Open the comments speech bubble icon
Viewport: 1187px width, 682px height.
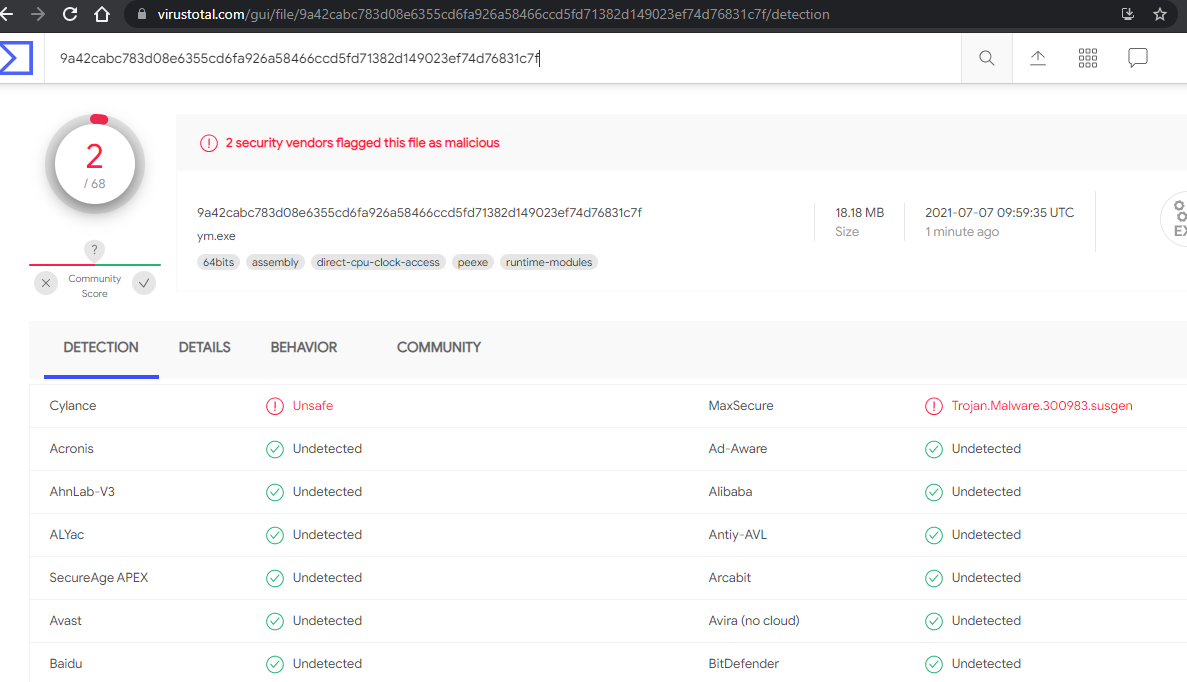click(x=1137, y=57)
